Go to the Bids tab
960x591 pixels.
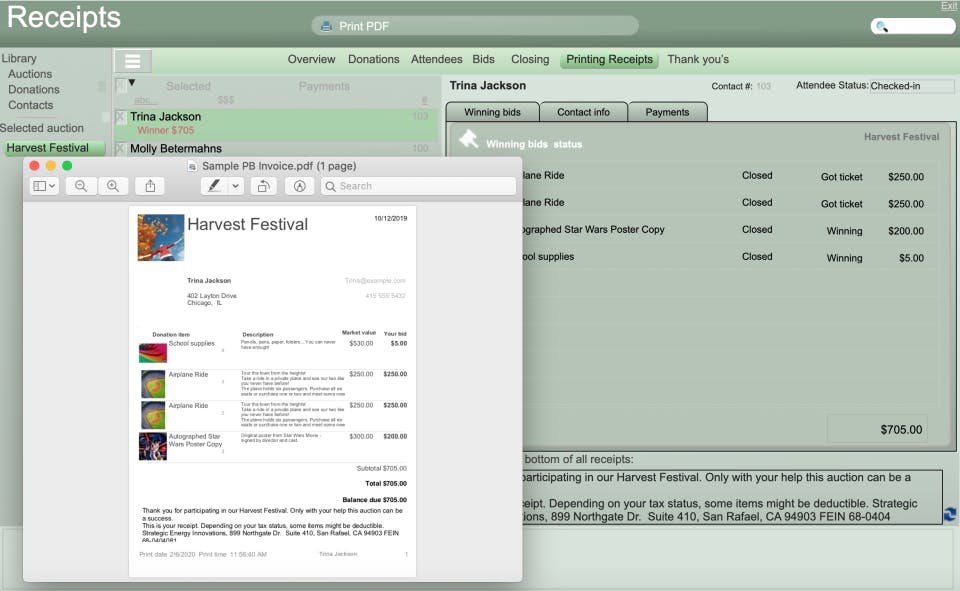pos(483,59)
